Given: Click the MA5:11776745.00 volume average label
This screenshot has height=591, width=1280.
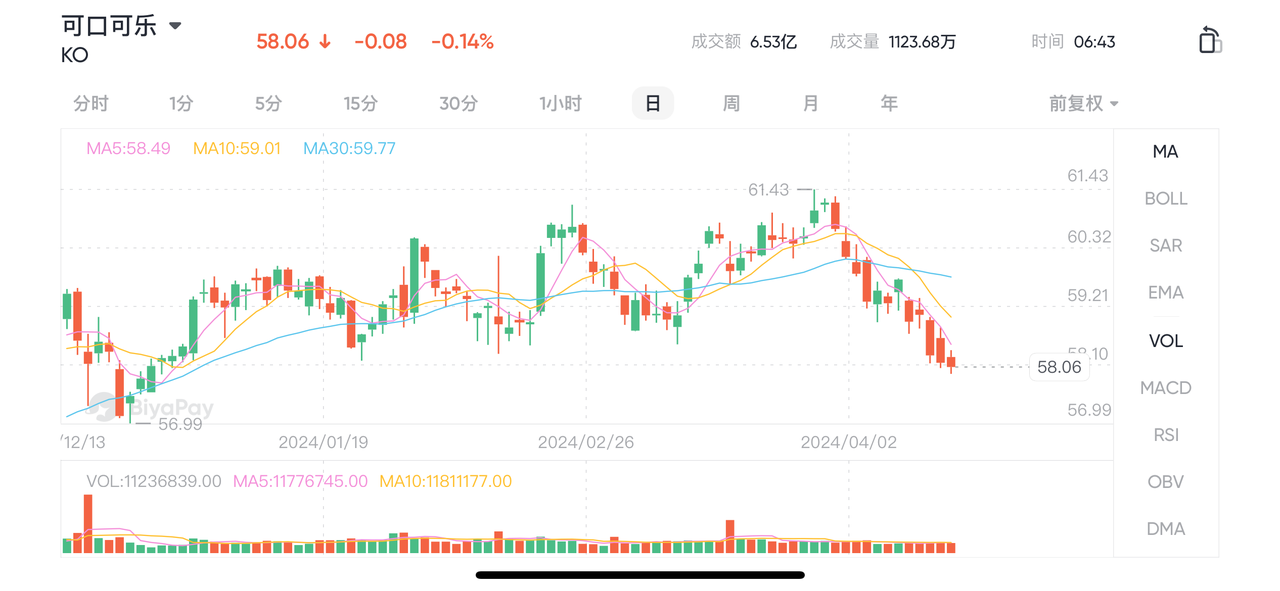Looking at the screenshot, I should point(300,481).
